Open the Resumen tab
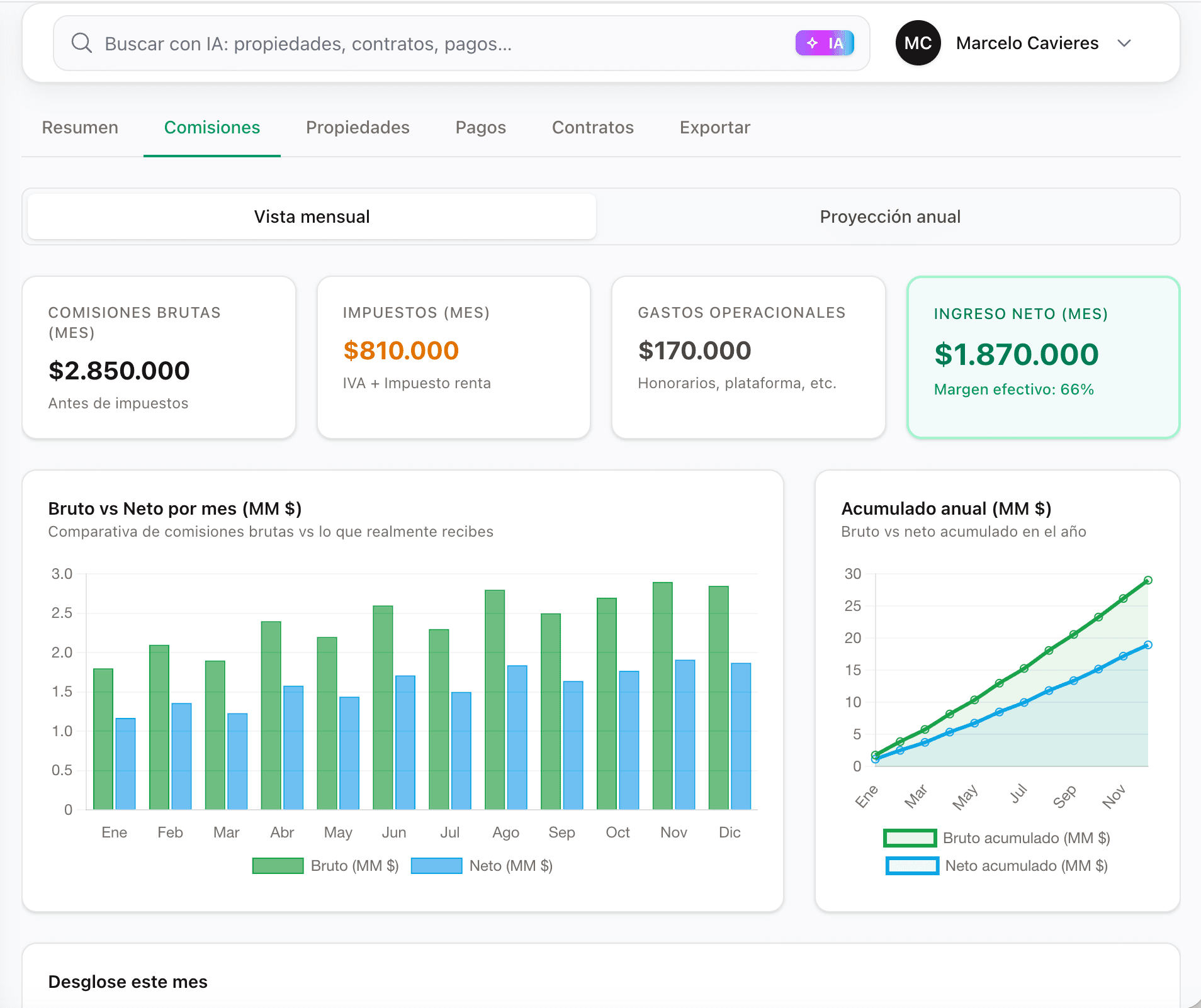The width and height of the screenshot is (1201, 1008). [80, 128]
